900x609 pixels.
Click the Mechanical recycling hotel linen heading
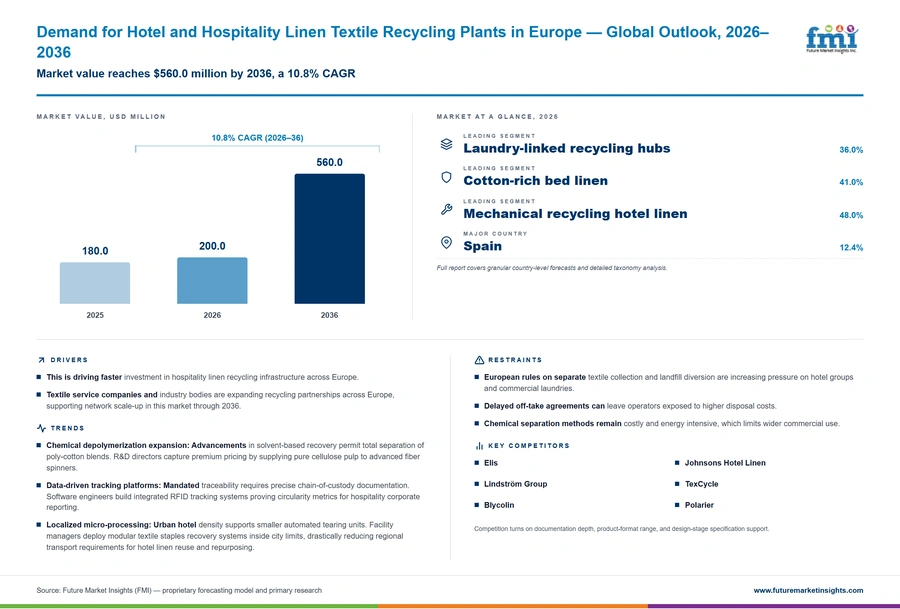[x=575, y=214]
